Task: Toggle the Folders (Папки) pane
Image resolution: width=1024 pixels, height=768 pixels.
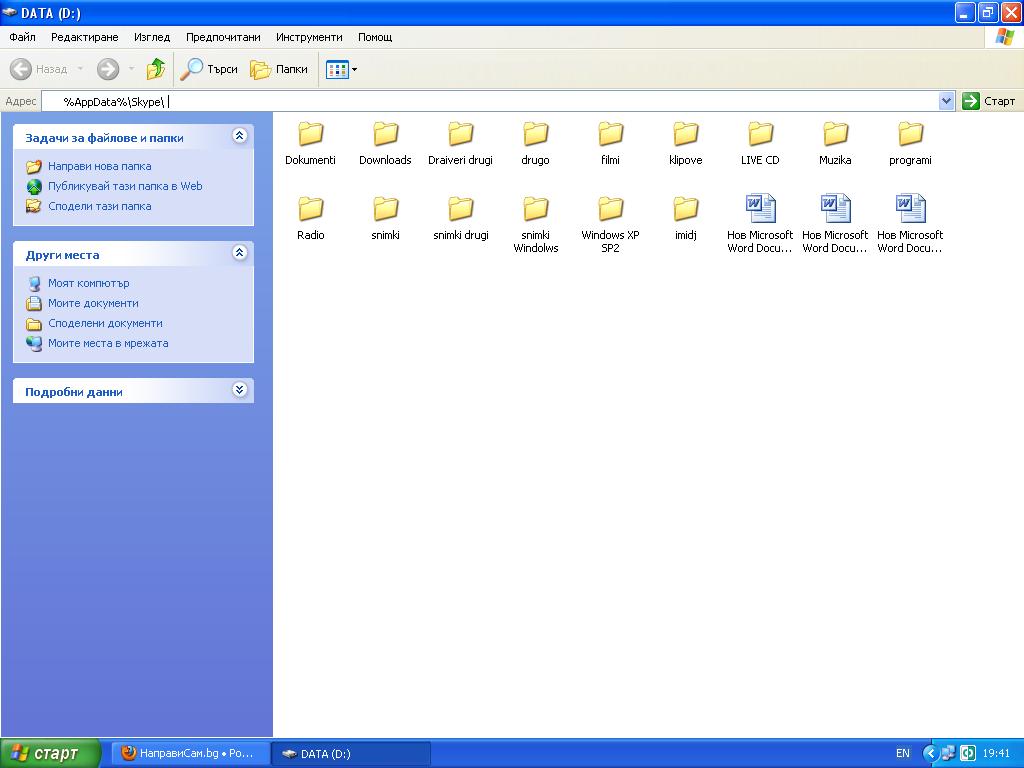Action: click(x=279, y=69)
